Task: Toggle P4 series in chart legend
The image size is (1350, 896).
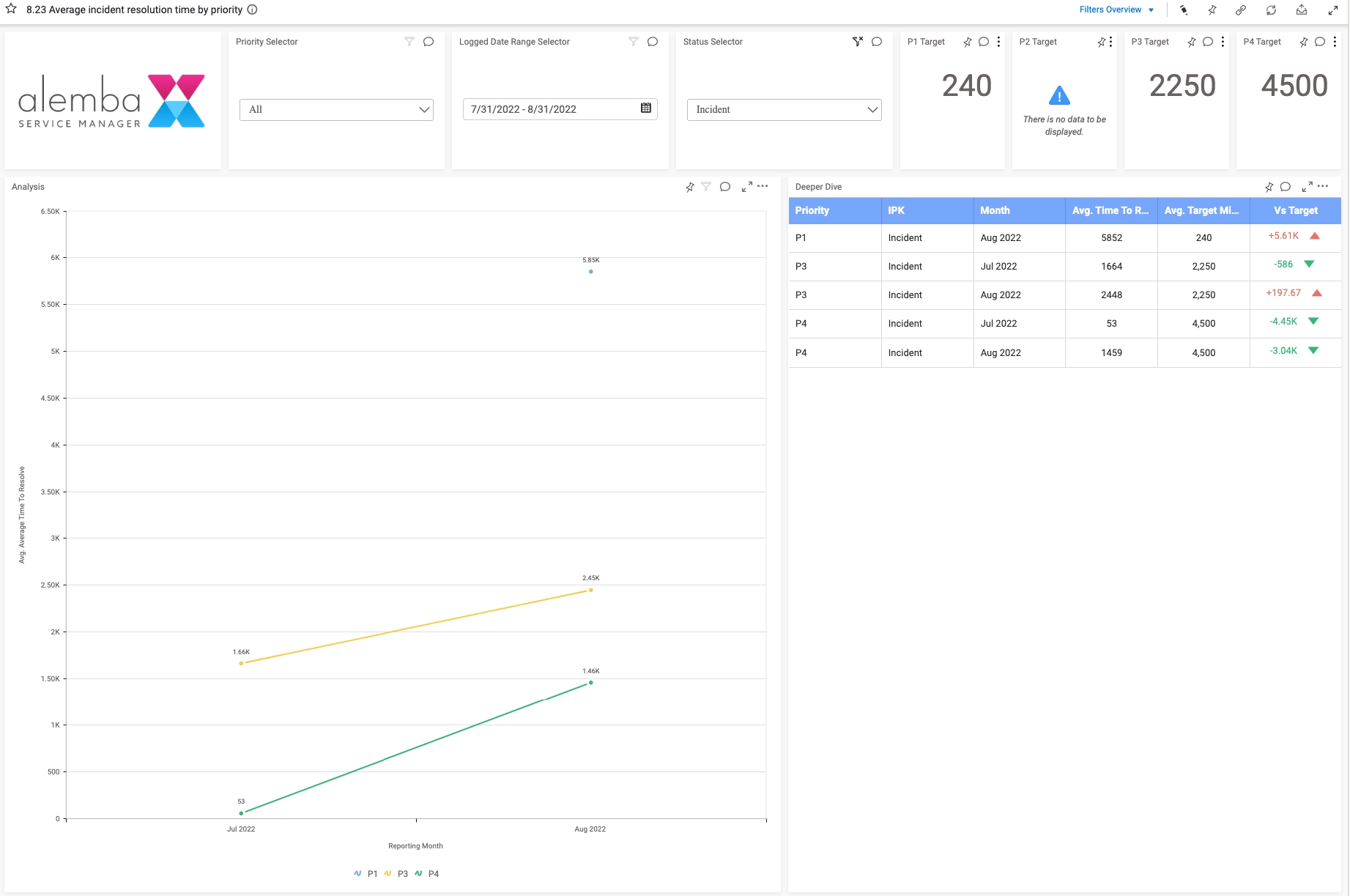Action: click(427, 873)
